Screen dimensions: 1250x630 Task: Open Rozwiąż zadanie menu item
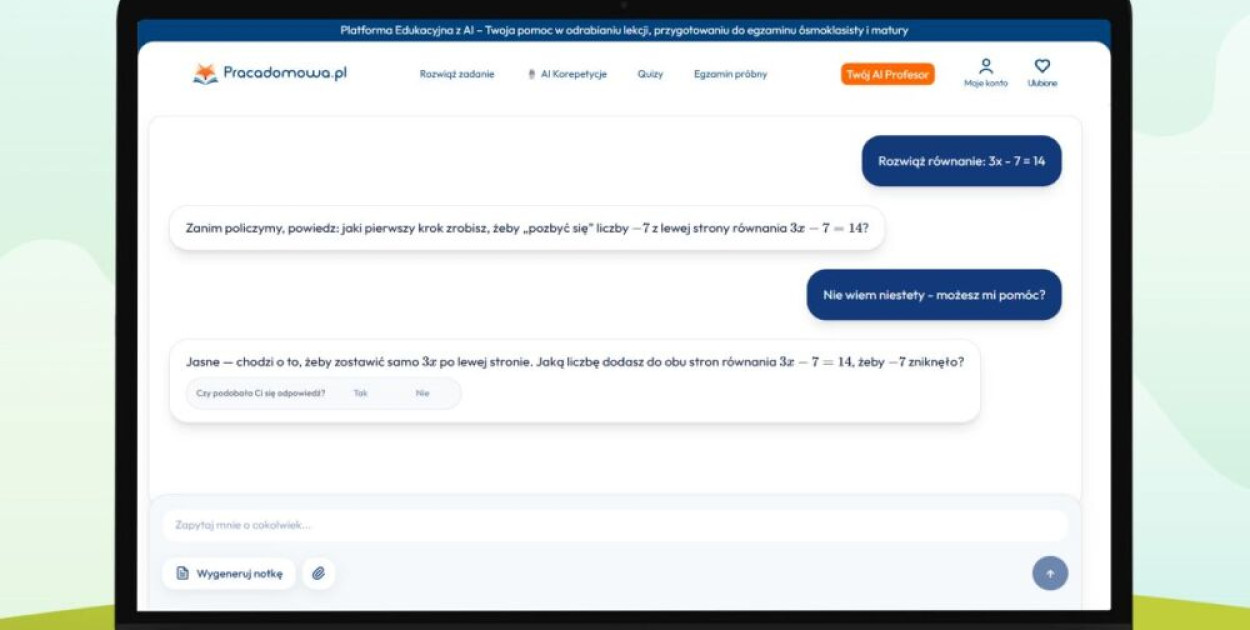click(456, 75)
